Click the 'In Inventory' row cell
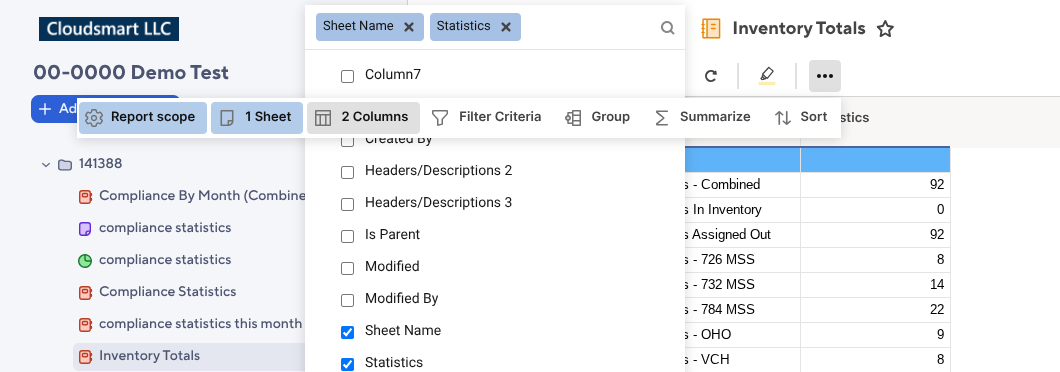 tap(743, 210)
